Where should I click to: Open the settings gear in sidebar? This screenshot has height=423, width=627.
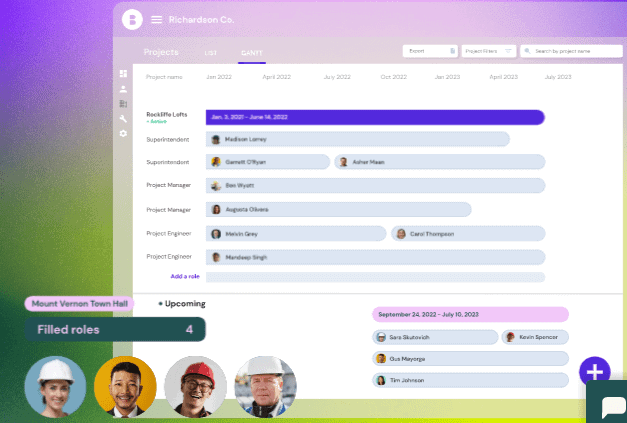[123, 134]
